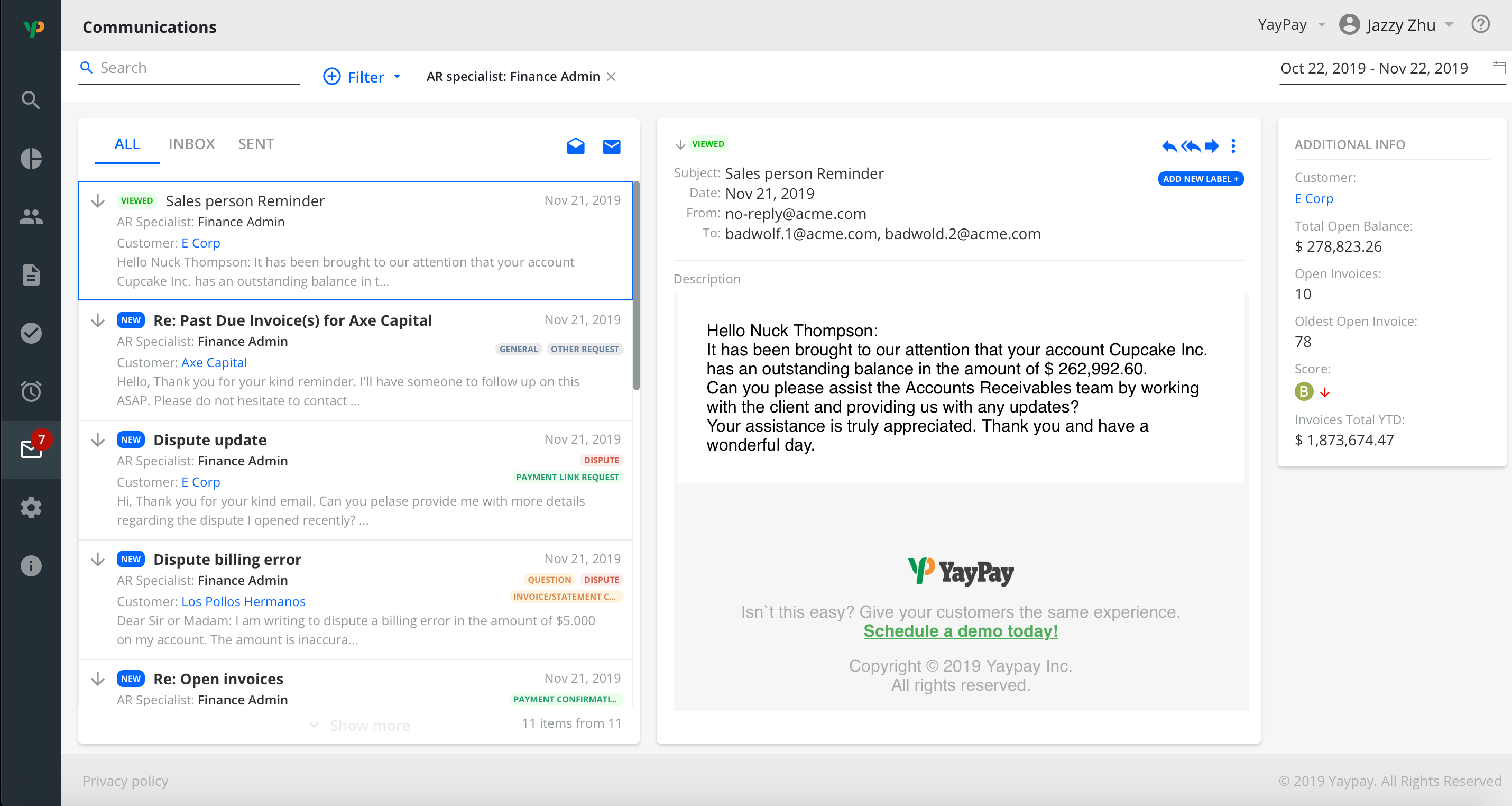This screenshot has height=806, width=1512.
Task: Open the Filter dropdown
Action: (362, 77)
